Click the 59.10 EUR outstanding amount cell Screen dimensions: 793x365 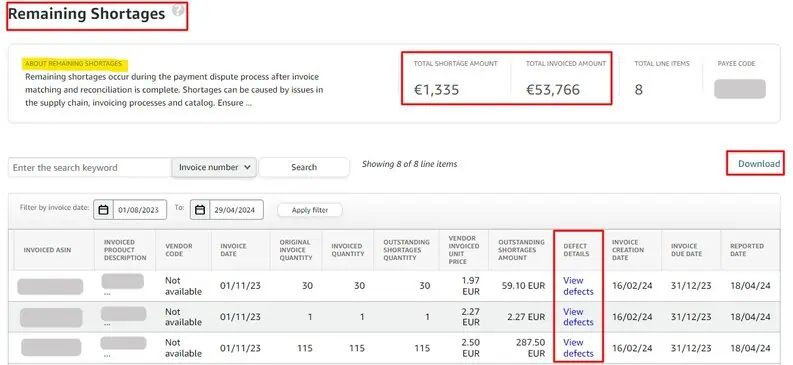(523, 286)
